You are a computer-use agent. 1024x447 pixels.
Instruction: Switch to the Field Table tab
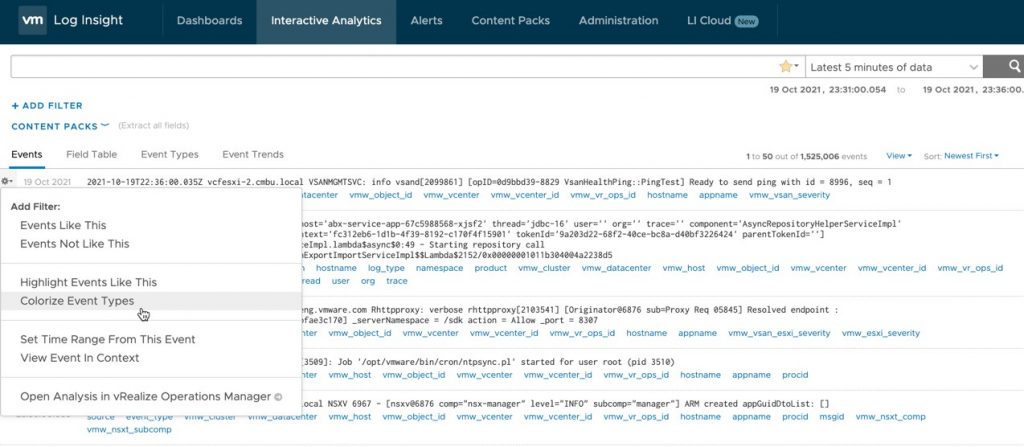pos(91,154)
